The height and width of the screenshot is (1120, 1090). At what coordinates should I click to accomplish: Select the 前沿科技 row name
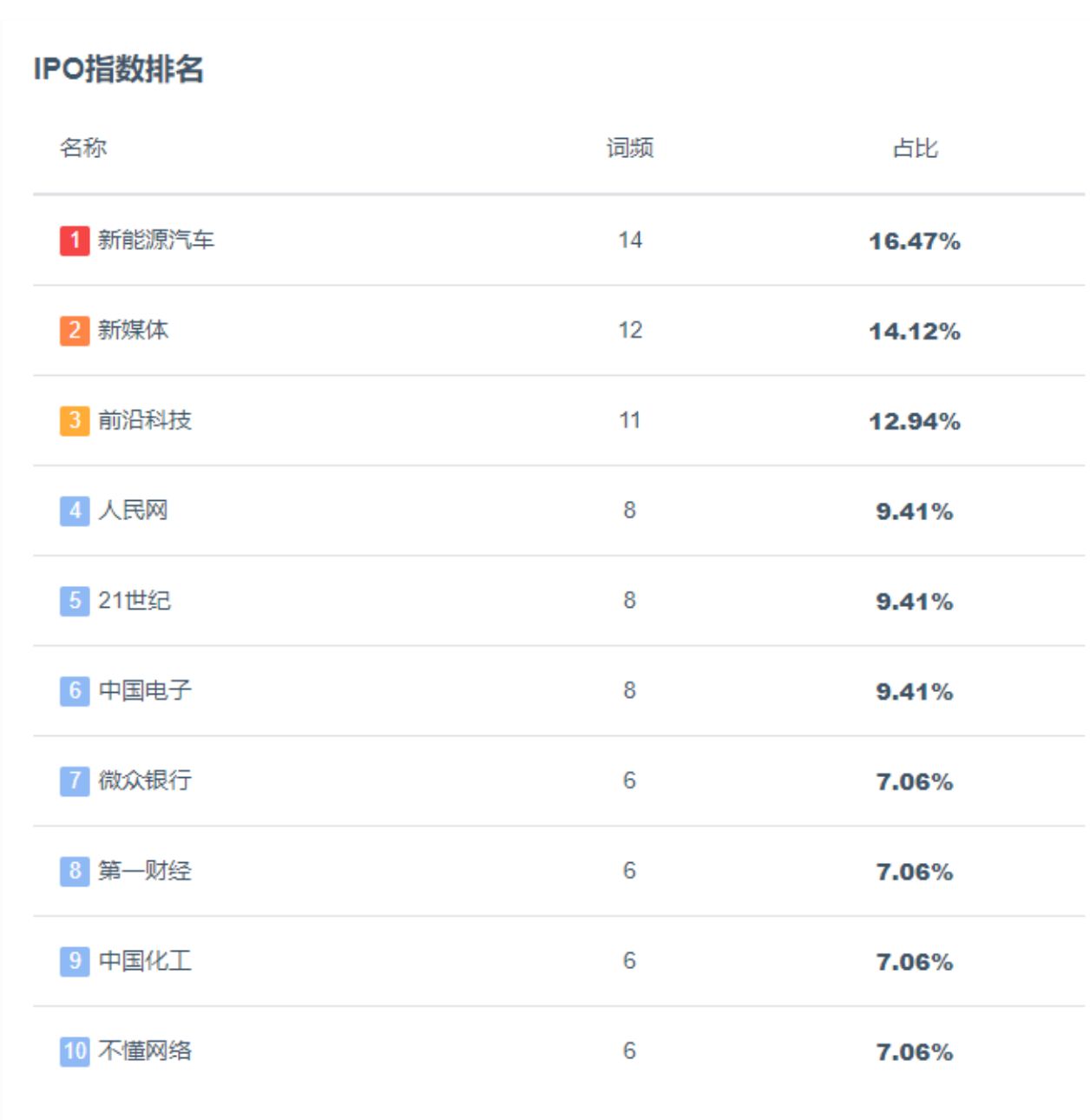pos(145,421)
